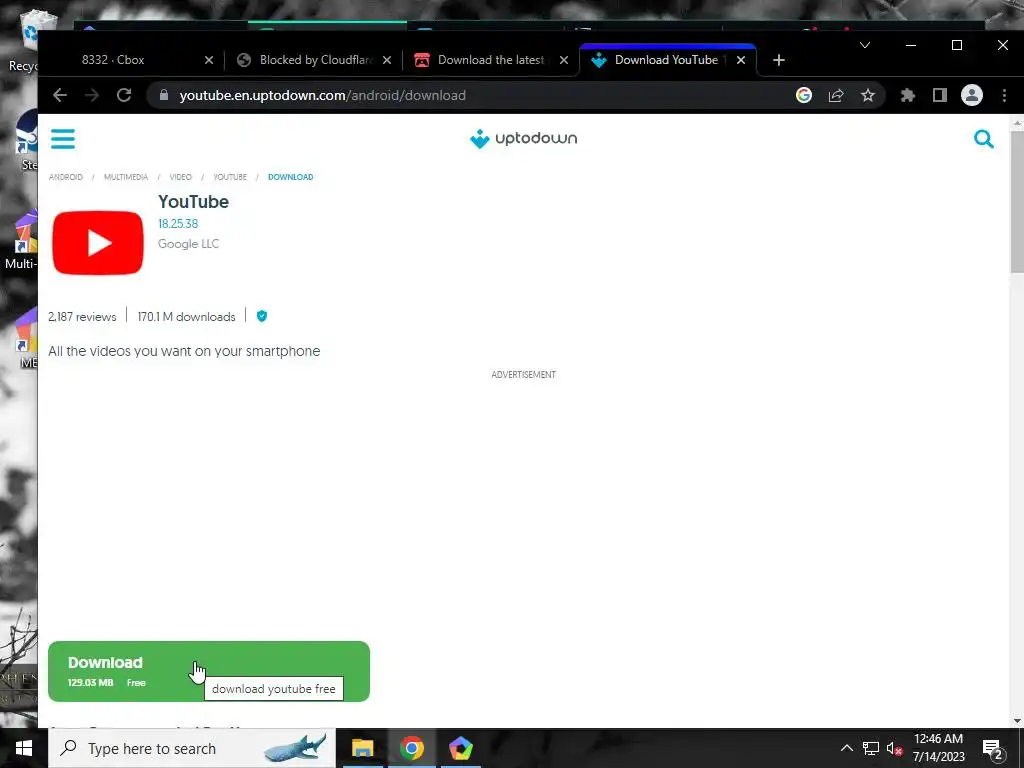Click the DOWNLOAD breadcrumb

(291, 177)
